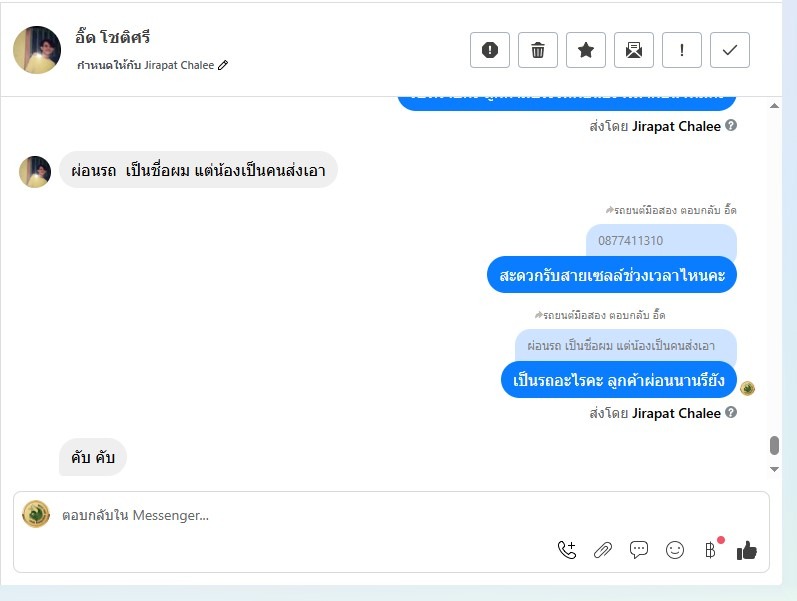The width and height of the screenshot is (797, 601).
Task: Attach a file with paperclip icon
Action: click(x=603, y=550)
